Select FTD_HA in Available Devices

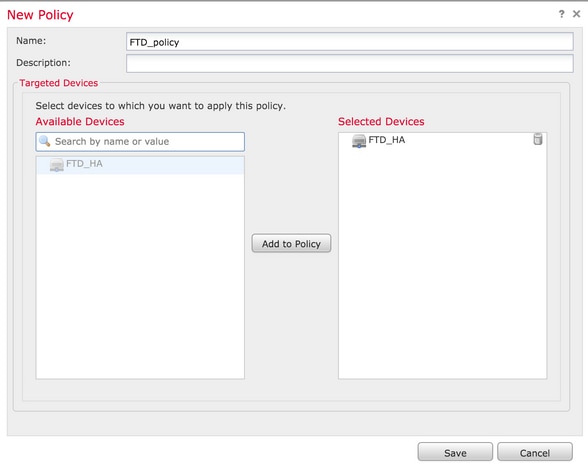[x=140, y=165]
